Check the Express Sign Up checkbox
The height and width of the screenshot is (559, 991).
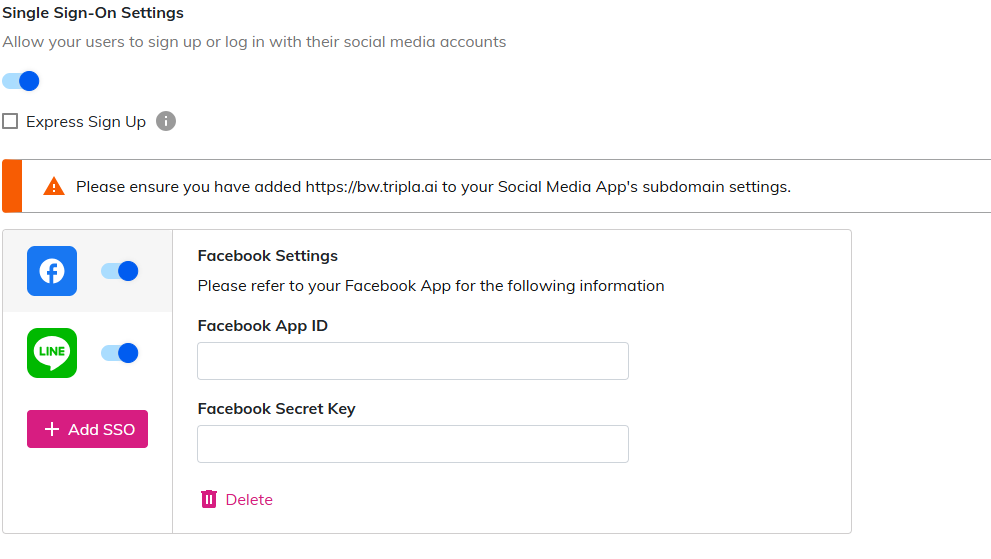(x=10, y=122)
